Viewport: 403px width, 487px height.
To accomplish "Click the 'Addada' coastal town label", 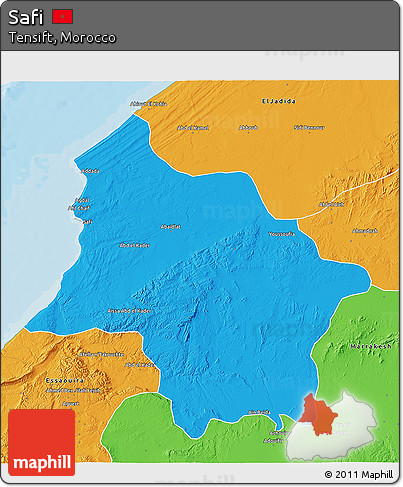I will [x=90, y=171].
